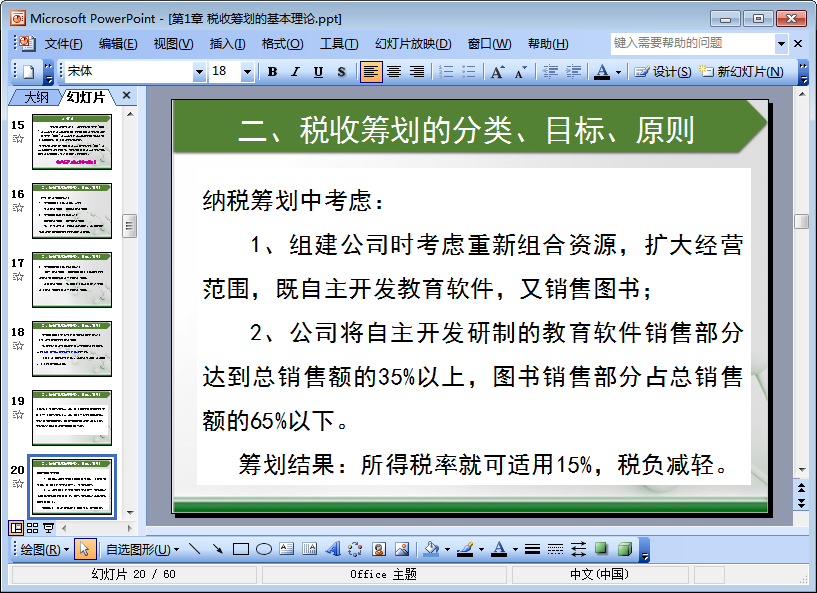Select the Oval drawing tool
Viewport: 817px width, 593px height.
point(264,549)
